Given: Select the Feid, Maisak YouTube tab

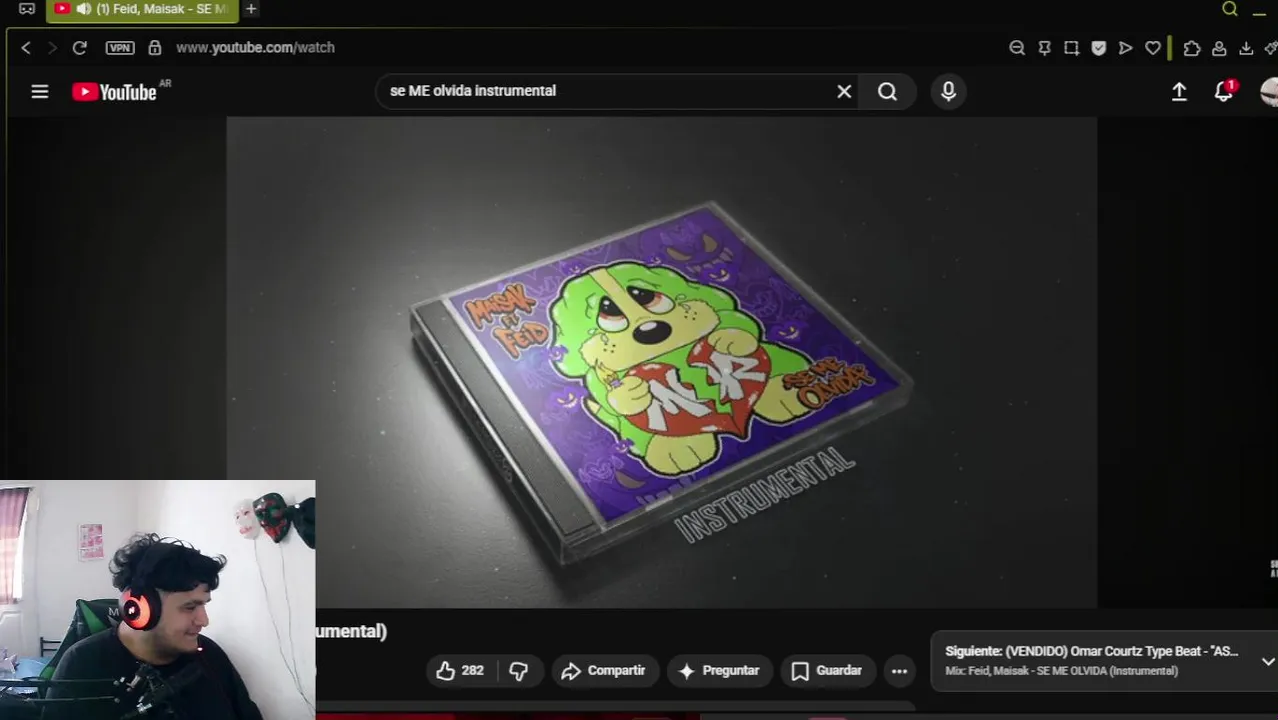Looking at the screenshot, I should pyautogui.click(x=141, y=9).
